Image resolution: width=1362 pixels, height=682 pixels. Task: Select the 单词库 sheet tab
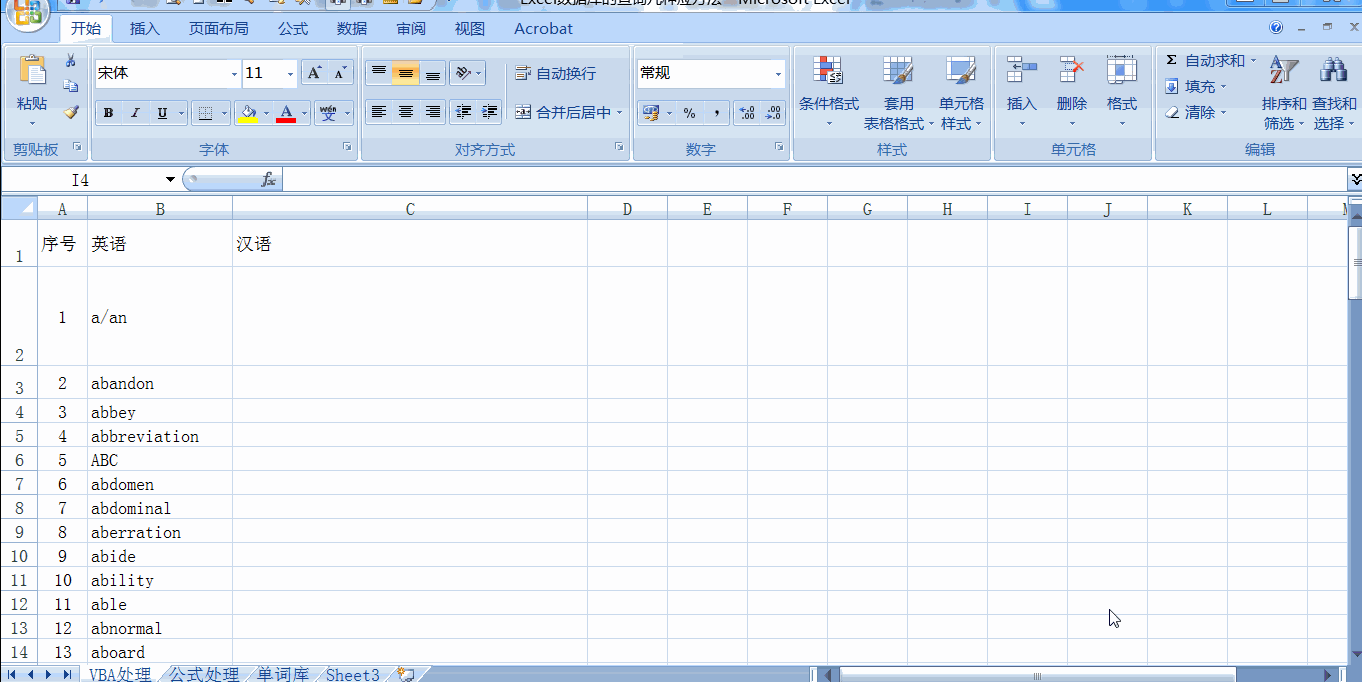[283, 675]
